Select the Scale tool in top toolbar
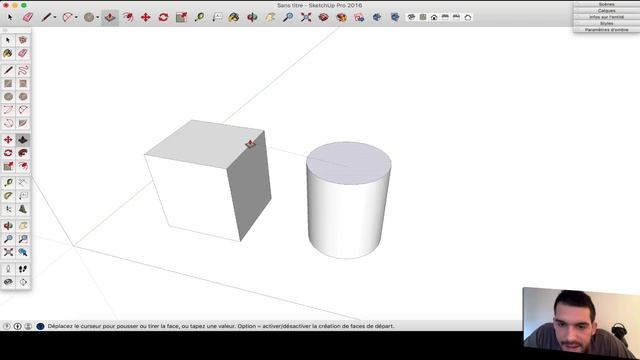 coord(181,17)
